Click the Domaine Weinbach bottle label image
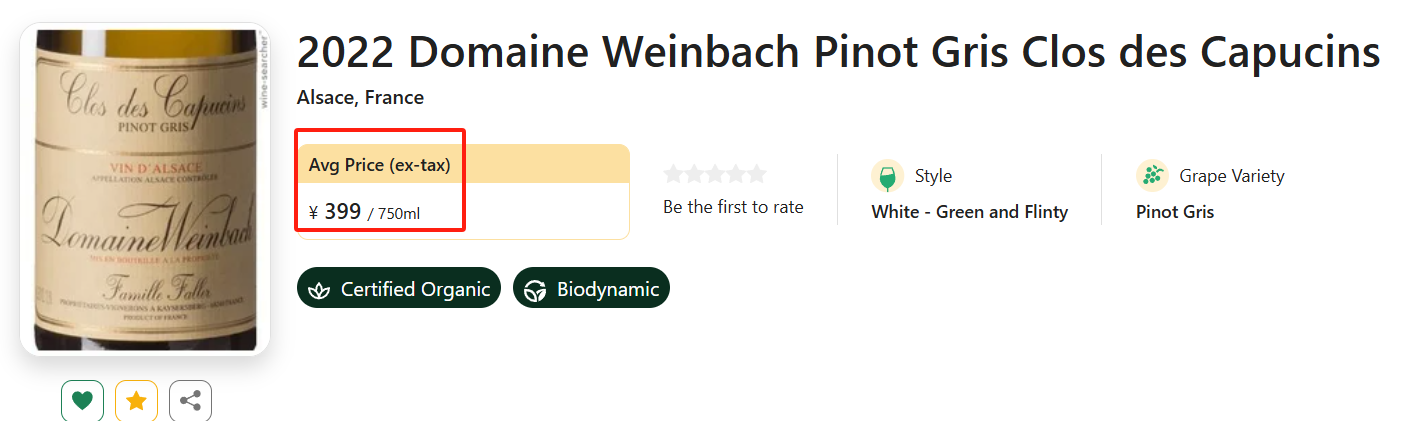1425x421 pixels. 145,190
